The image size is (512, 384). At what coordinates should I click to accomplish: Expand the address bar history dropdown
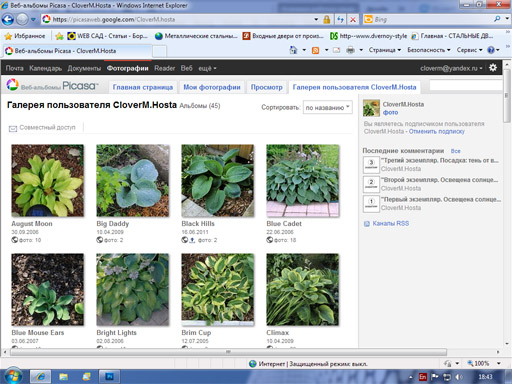click(x=316, y=19)
